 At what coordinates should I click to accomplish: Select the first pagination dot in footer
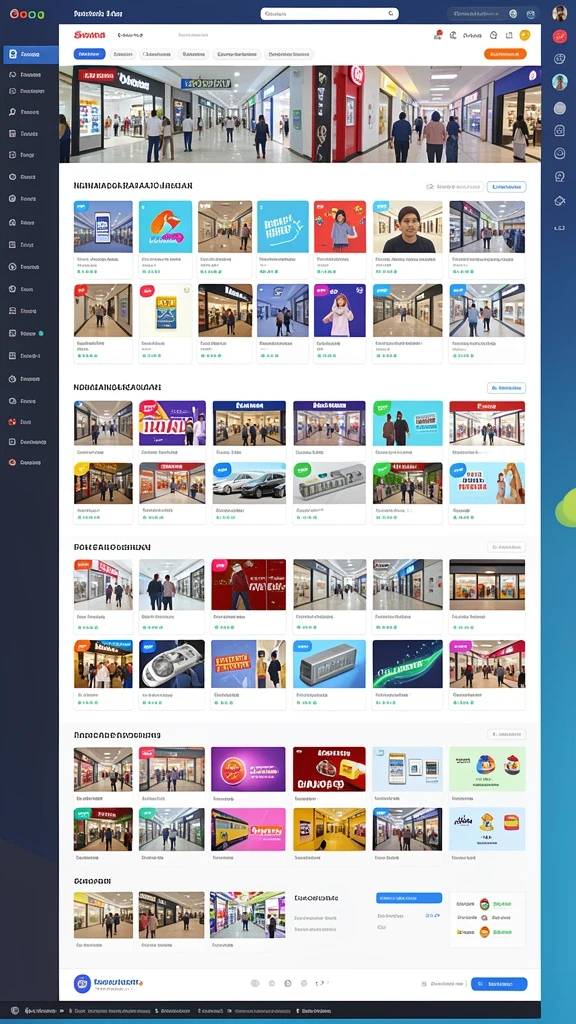255,984
